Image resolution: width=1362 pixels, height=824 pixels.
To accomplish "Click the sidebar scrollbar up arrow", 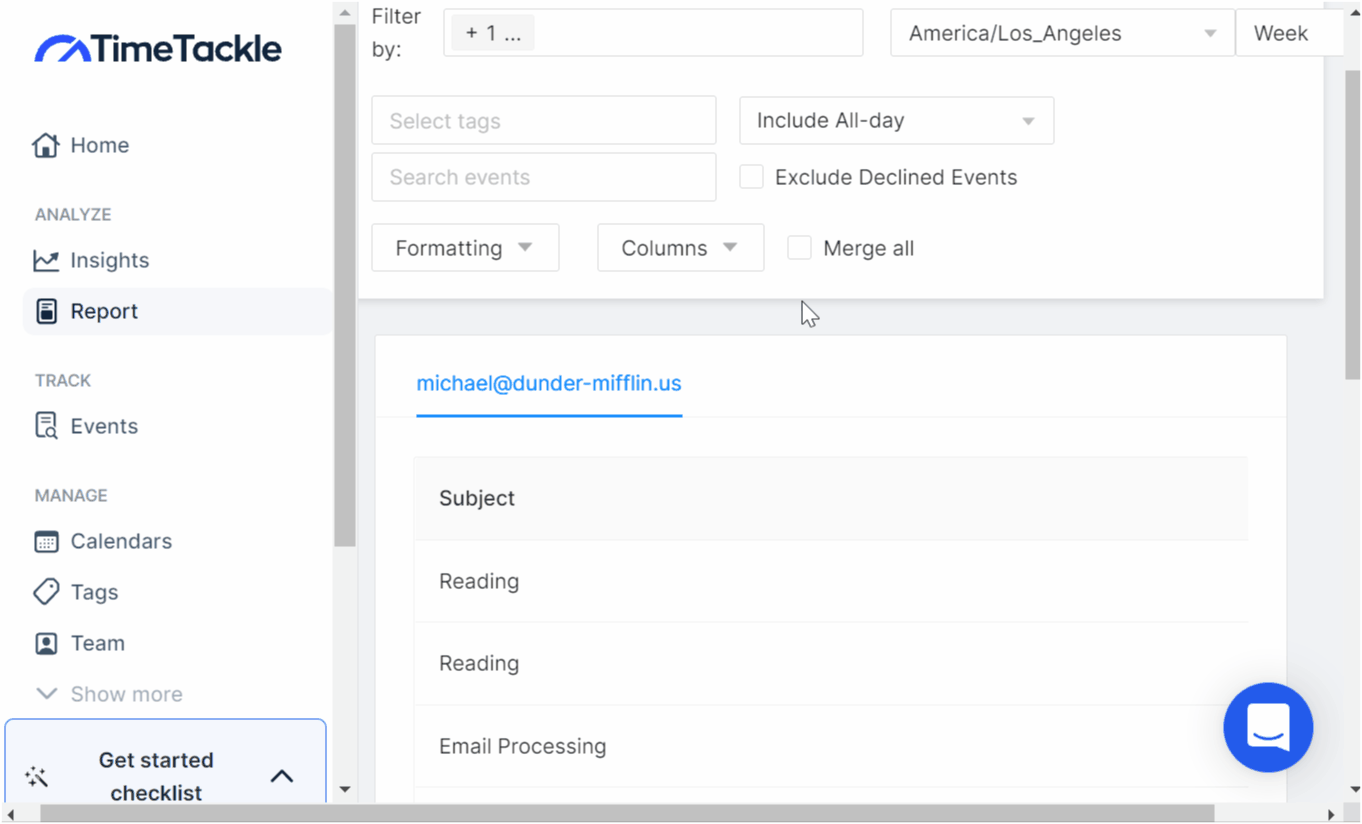I will pyautogui.click(x=345, y=12).
